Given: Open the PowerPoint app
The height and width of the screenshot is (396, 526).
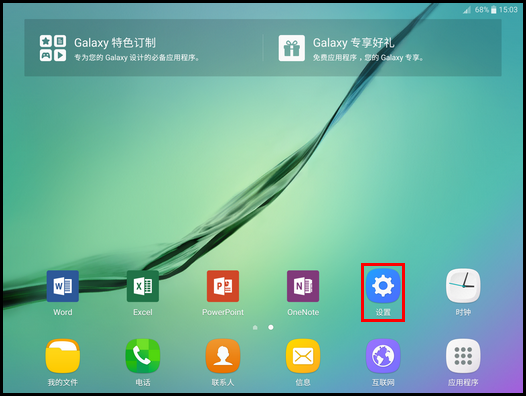Looking at the screenshot, I should coord(223,286).
